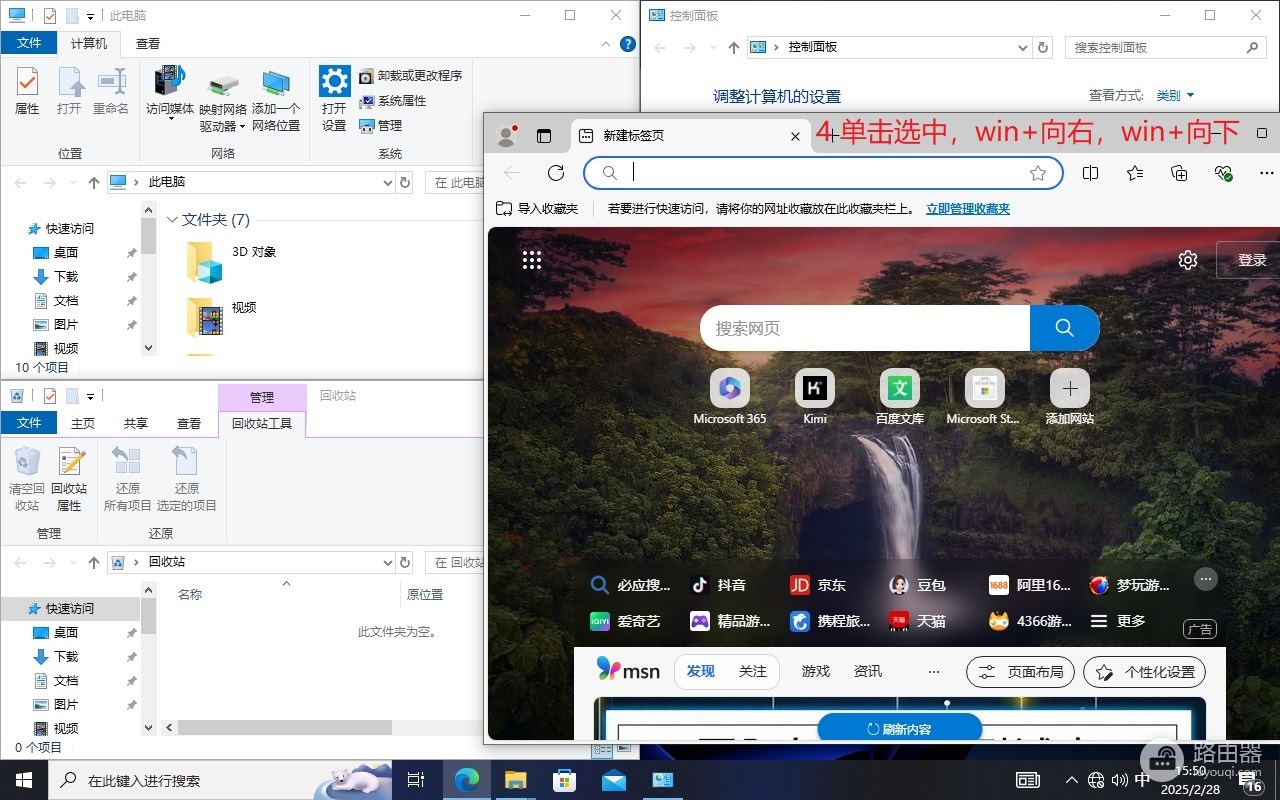Image resolution: width=1280 pixels, height=800 pixels.
Task: Open the 文件 tab in This PC window
Action: [29, 43]
